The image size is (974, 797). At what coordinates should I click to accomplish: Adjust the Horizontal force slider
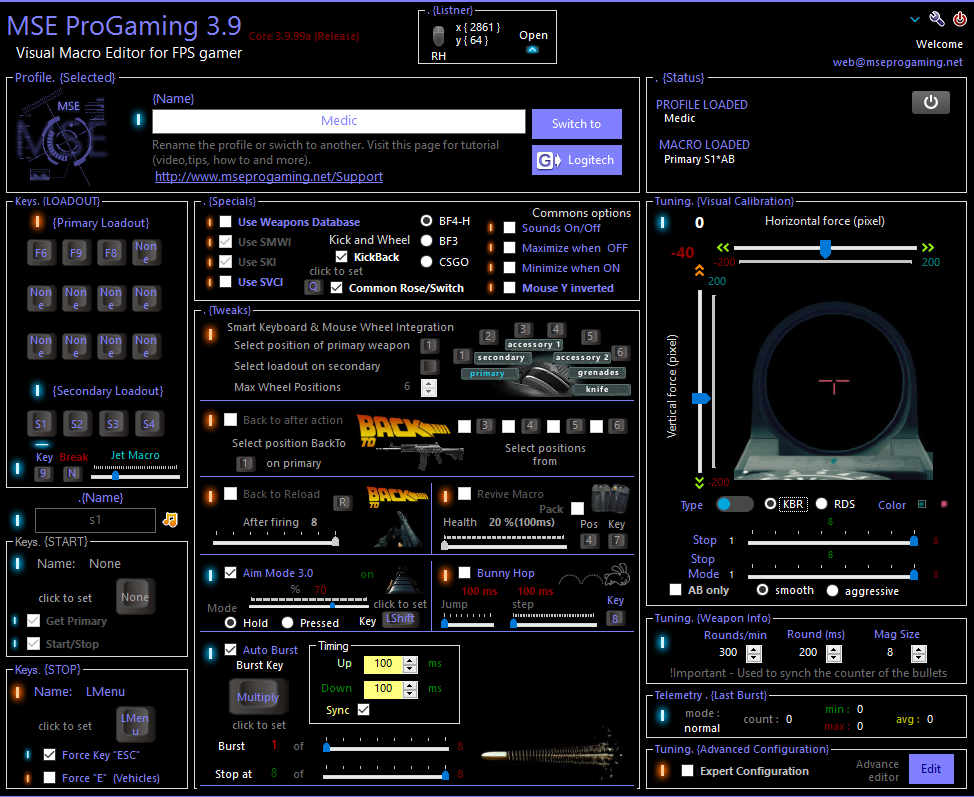click(x=825, y=248)
